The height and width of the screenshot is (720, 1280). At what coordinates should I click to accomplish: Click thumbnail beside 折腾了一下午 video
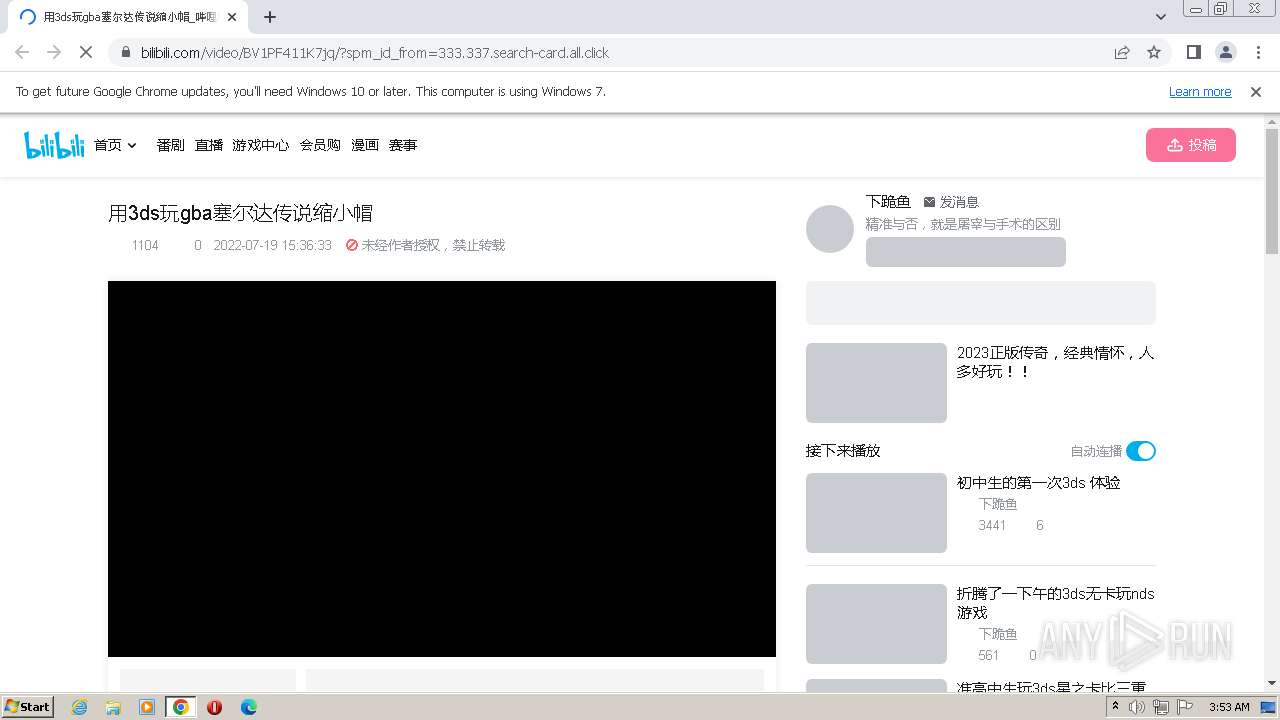[x=876, y=624]
